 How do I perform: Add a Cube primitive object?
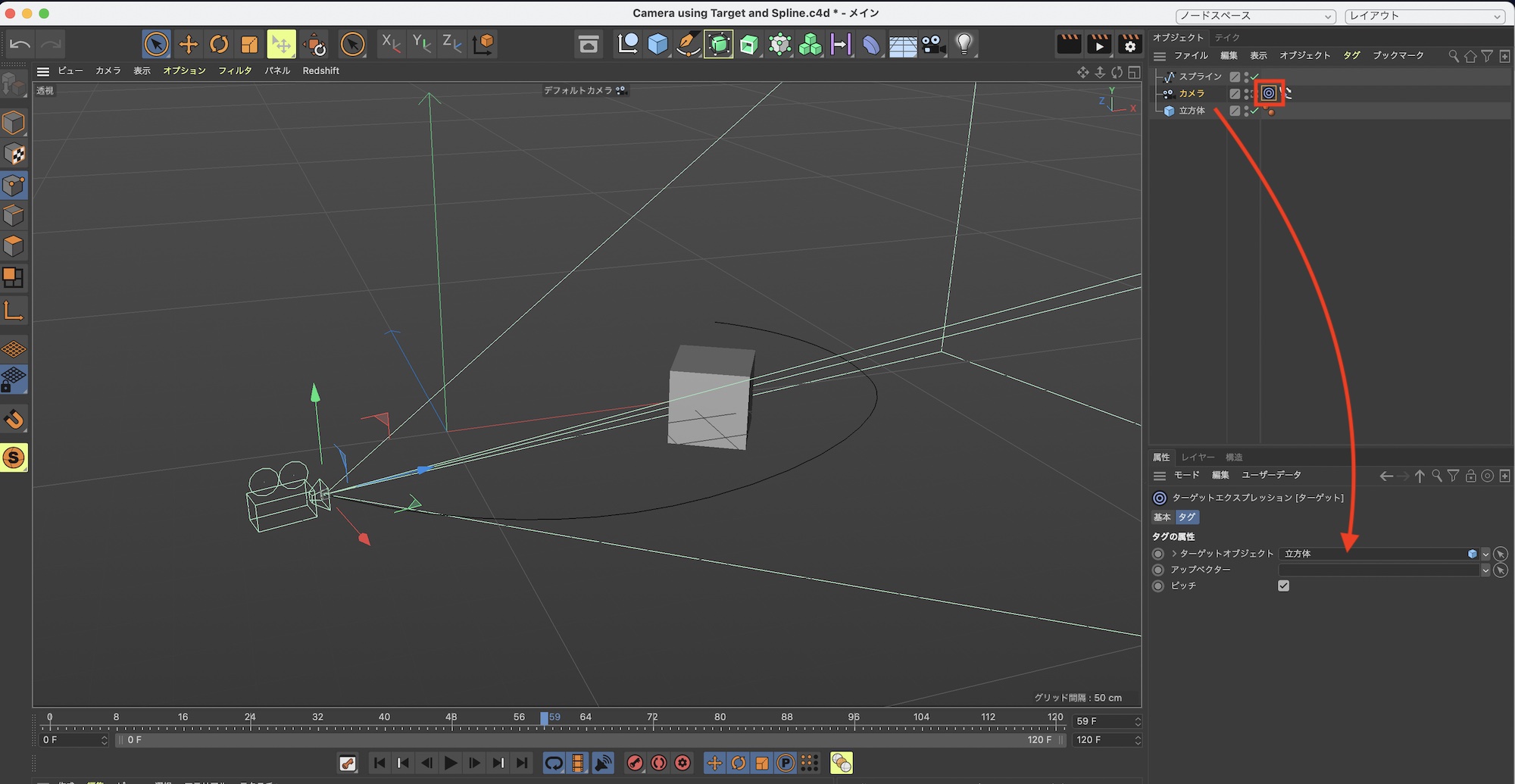[658, 45]
